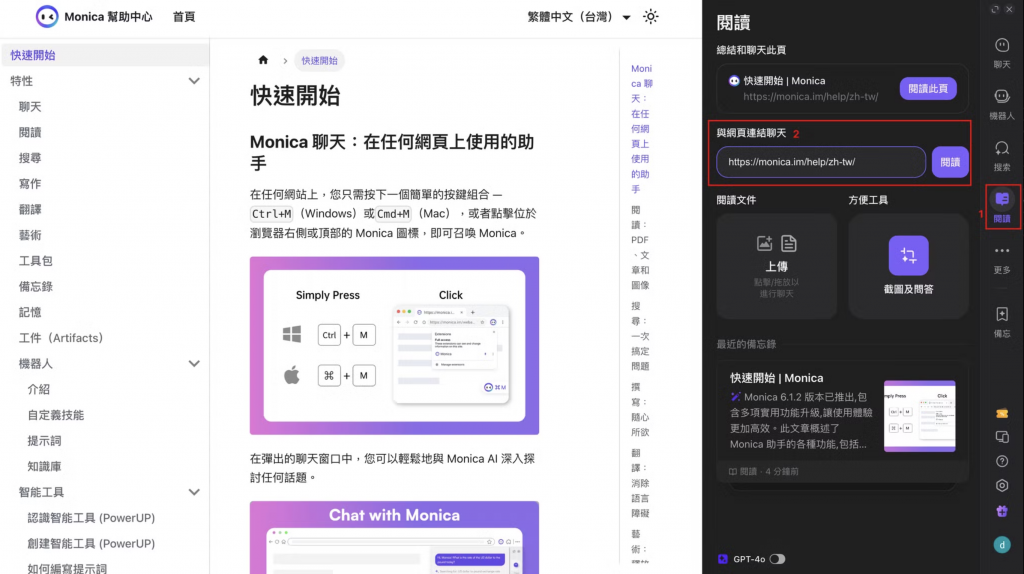Toggle the GPT-4o switch
Screen dimensions: 1024x574
[x=777, y=559]
